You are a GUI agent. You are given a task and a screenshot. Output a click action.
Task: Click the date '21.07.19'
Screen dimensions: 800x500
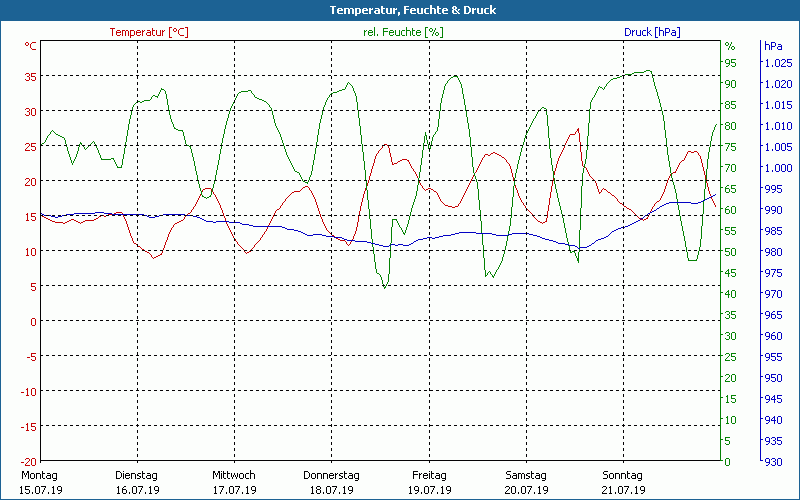click(x=623, y=490)
